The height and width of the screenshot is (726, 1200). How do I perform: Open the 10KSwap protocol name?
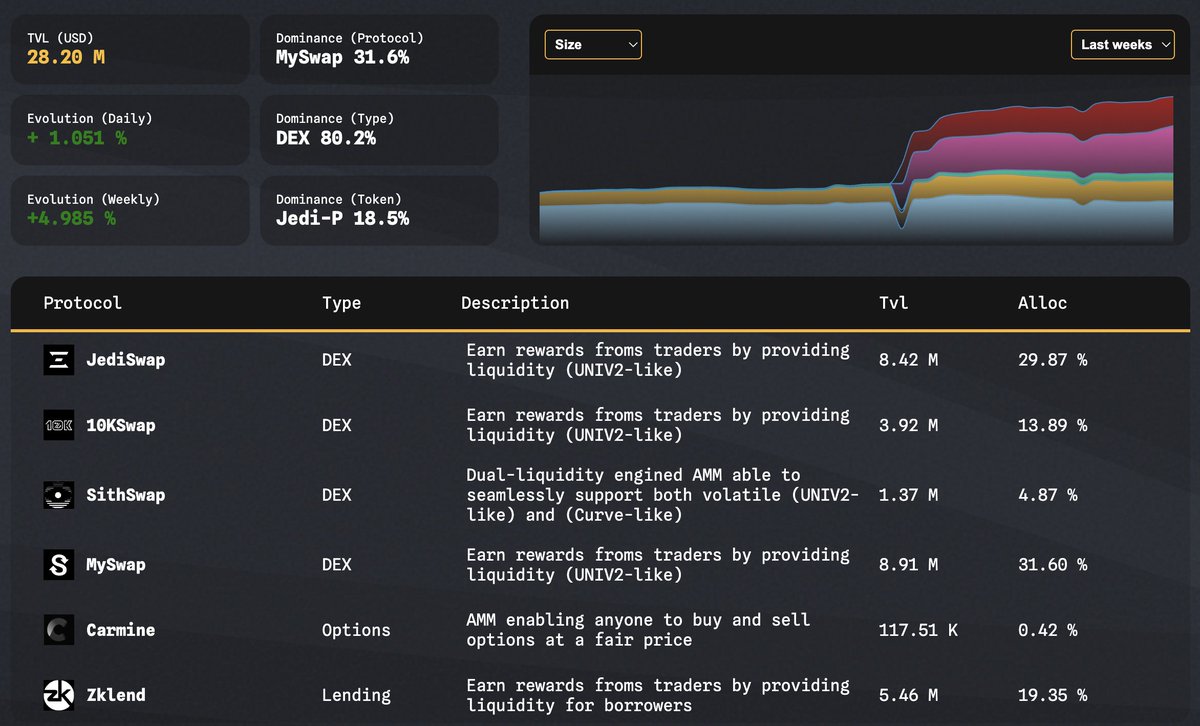click(121, 425)
